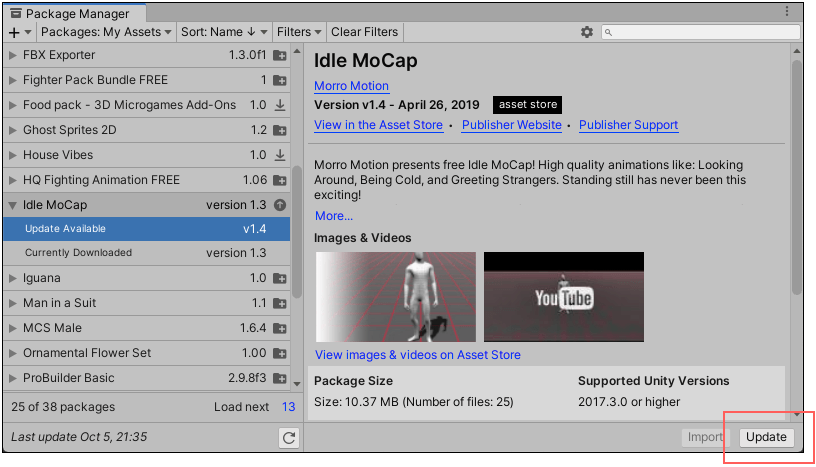Screen dimensions: 816x467
Task: Open the View in the Asset Store link
Action: [x=378, y=125]
